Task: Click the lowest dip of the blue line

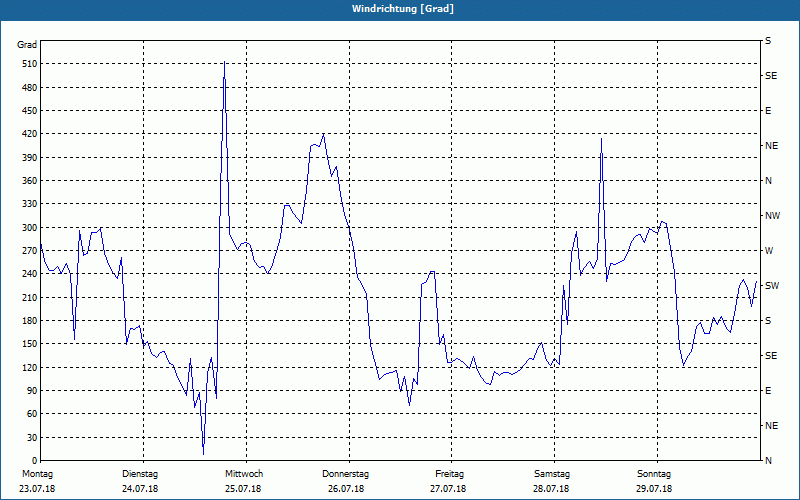Action: pyautogui.click(x=204, y=454)
